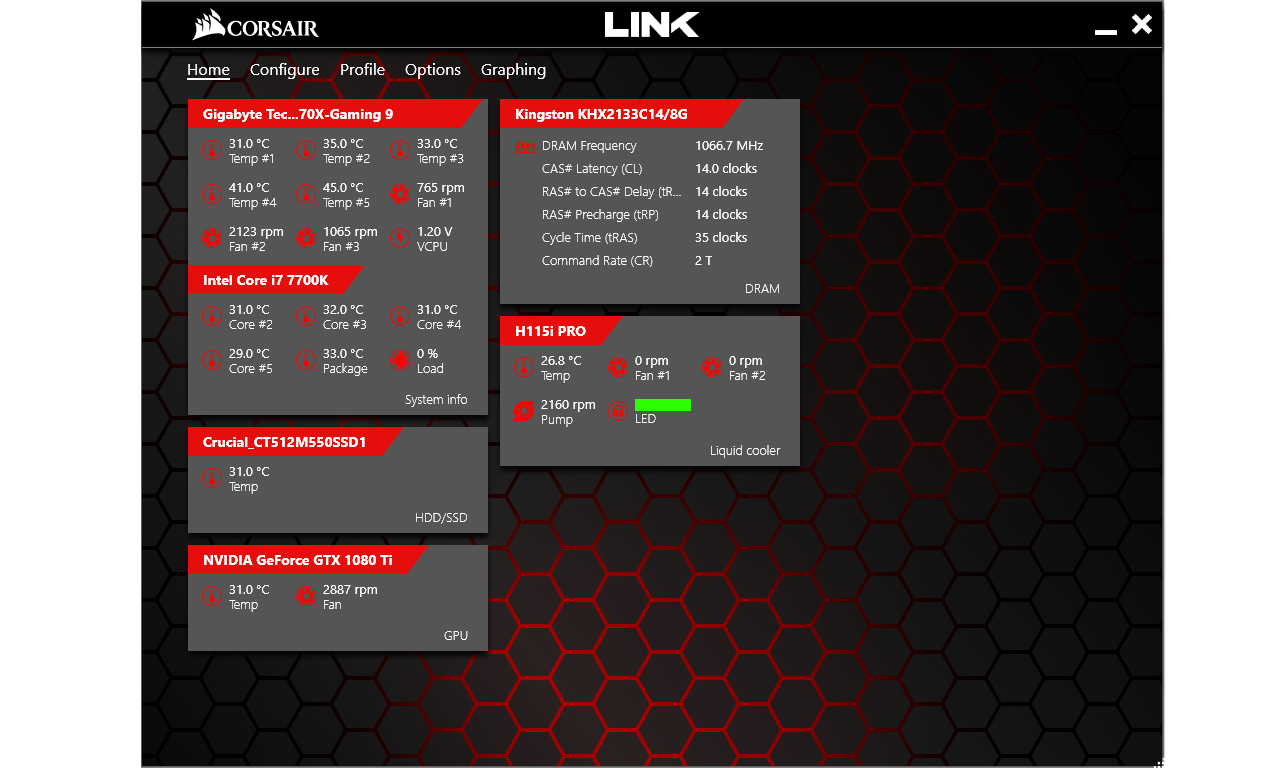Click the motherboard Fan #1 icon
This screenshot has width=1280, height=768.
(400, 194)
